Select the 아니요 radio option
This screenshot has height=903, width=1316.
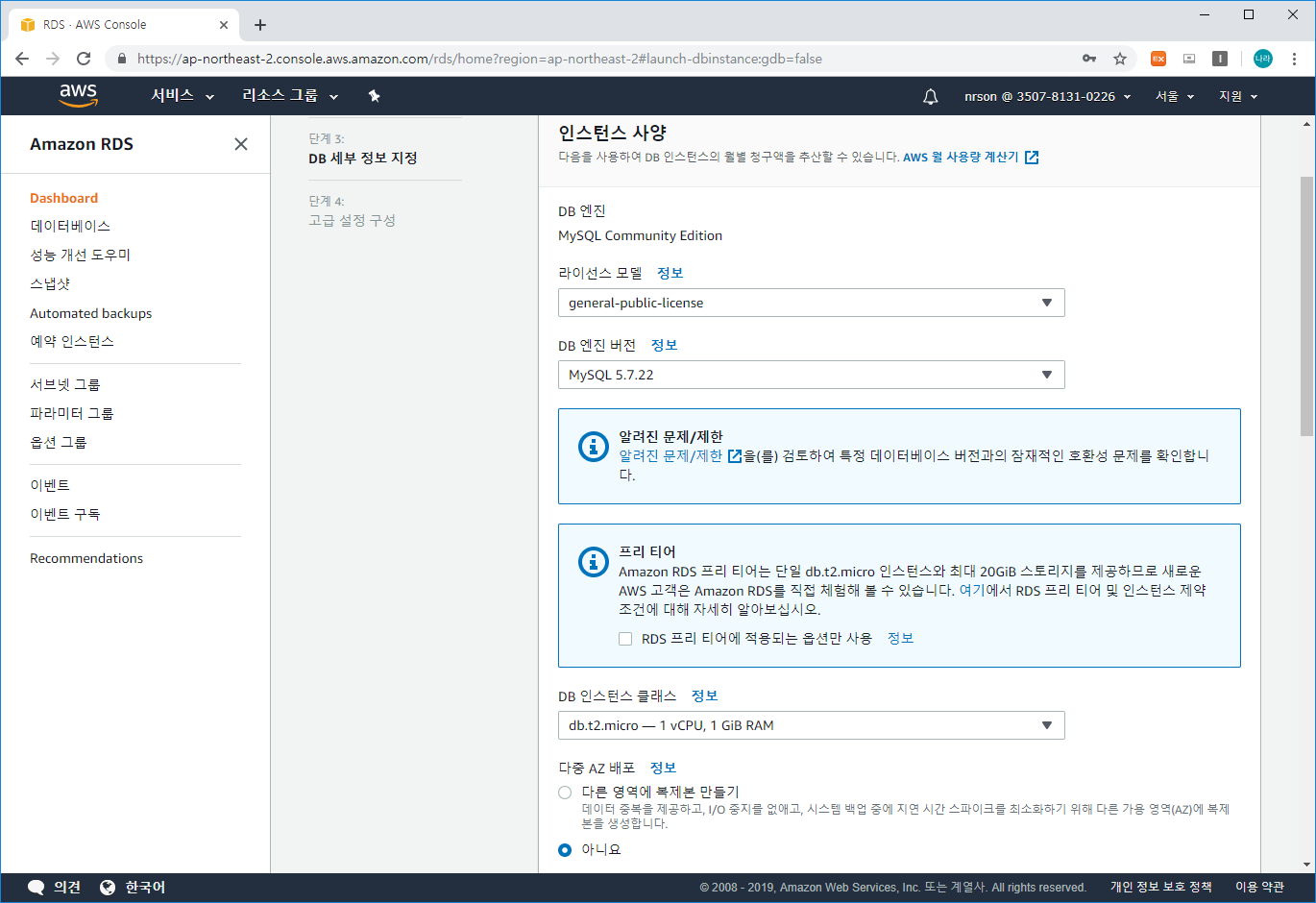click(565, 850)
